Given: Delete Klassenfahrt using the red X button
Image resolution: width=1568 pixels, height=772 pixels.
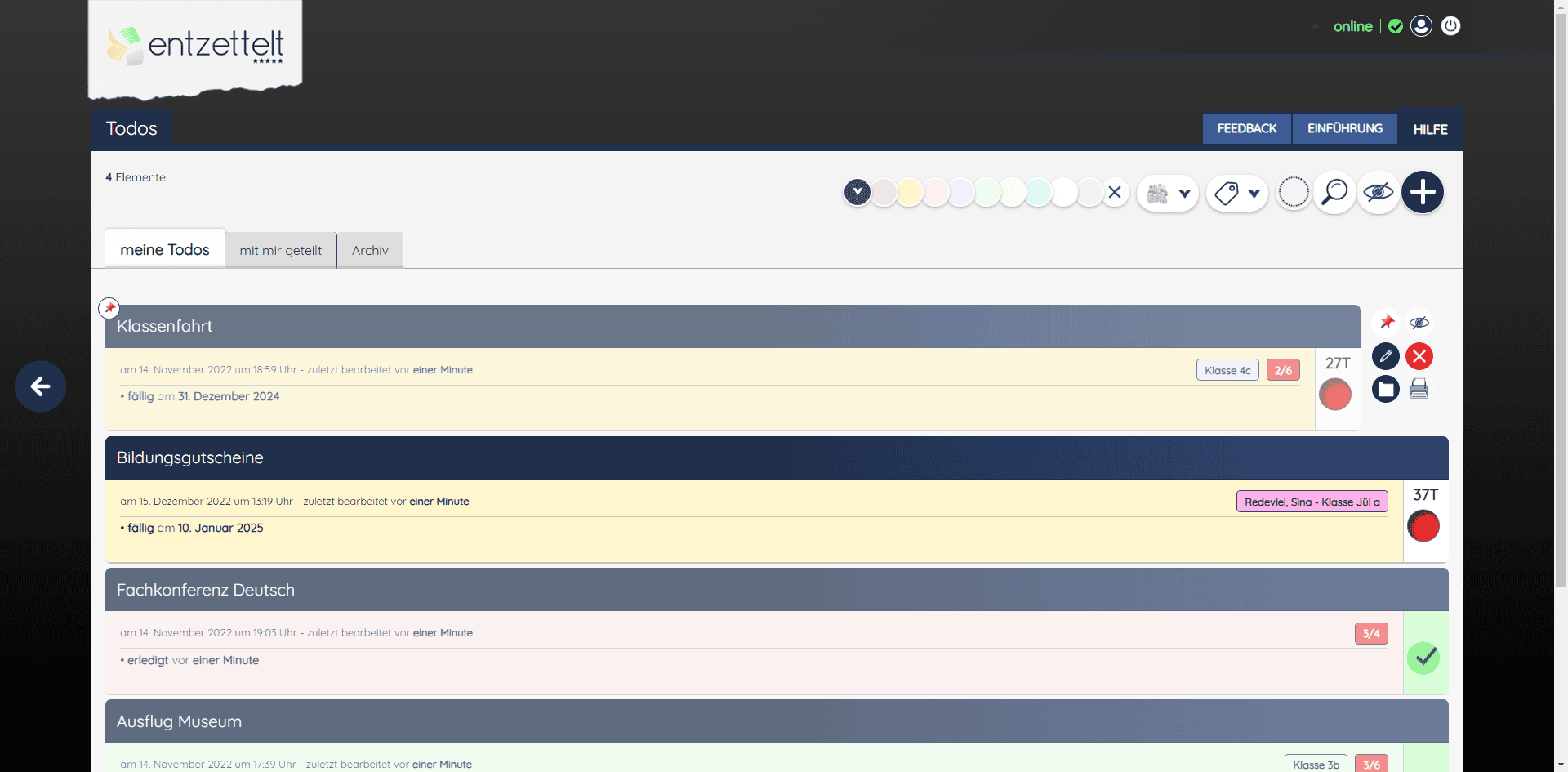Looking at the screenshot, I should (x=1419, y=356).
